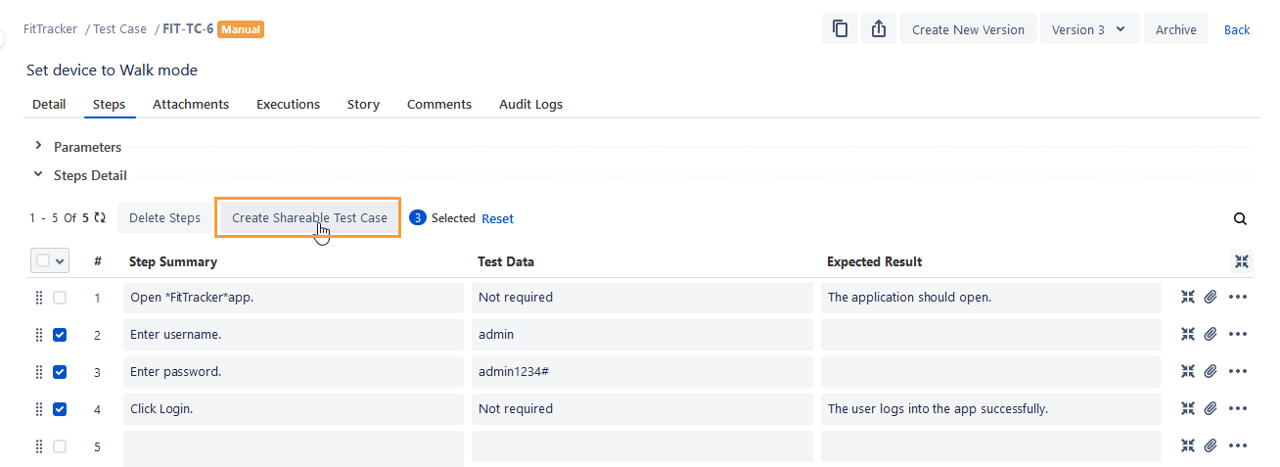The height and width of the screenshot is (467, 1280).
Task: Expand the Parameters section
Action: click(38, 146)
